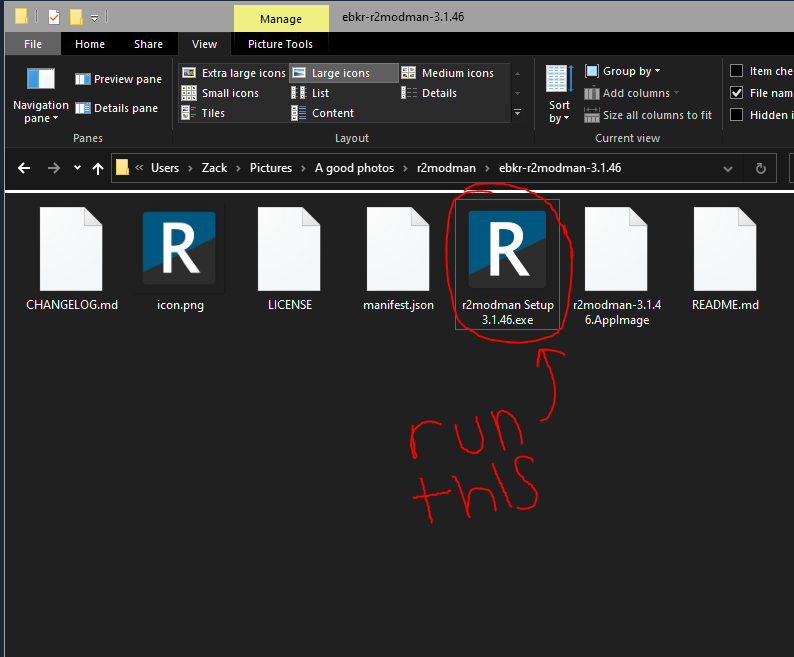This screenshot has width=794, height=657.
Task: Select r2modman Setup 3.1.46.exe
Action: pyautogui.click(x=507, y=264)
